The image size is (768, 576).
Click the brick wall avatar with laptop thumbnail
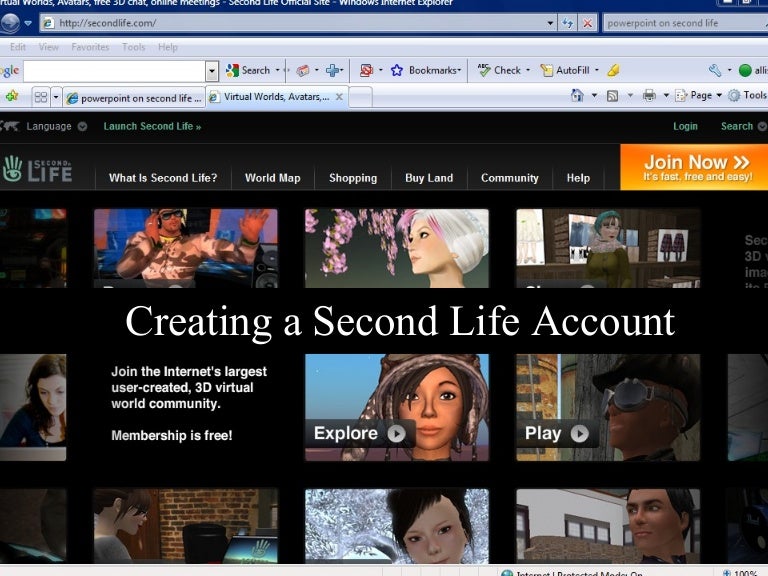[x=186, y=526]
